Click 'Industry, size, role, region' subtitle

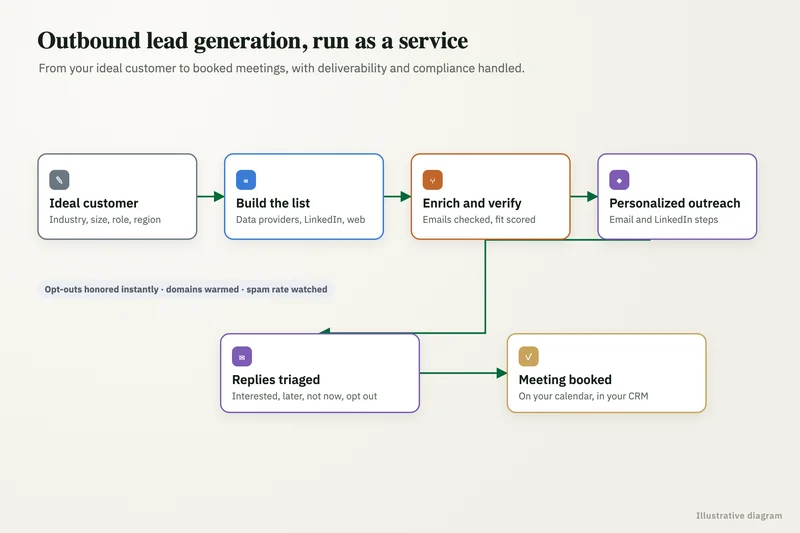click(105, 220)
